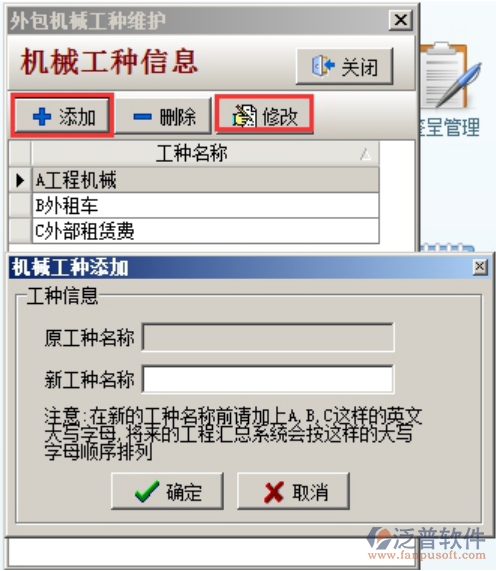Click the red X icon on 取消
Image resolution: width=496 pixels, height=571 pixels.
click(x=273, y=492)
